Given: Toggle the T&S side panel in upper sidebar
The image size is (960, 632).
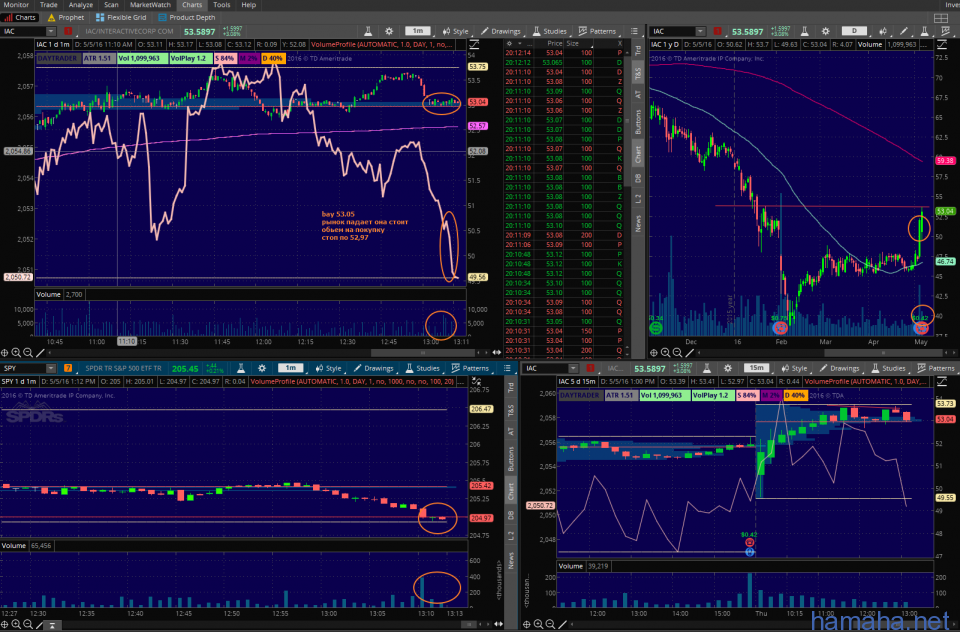Looking at the screenshot, I should click(637, 74).
